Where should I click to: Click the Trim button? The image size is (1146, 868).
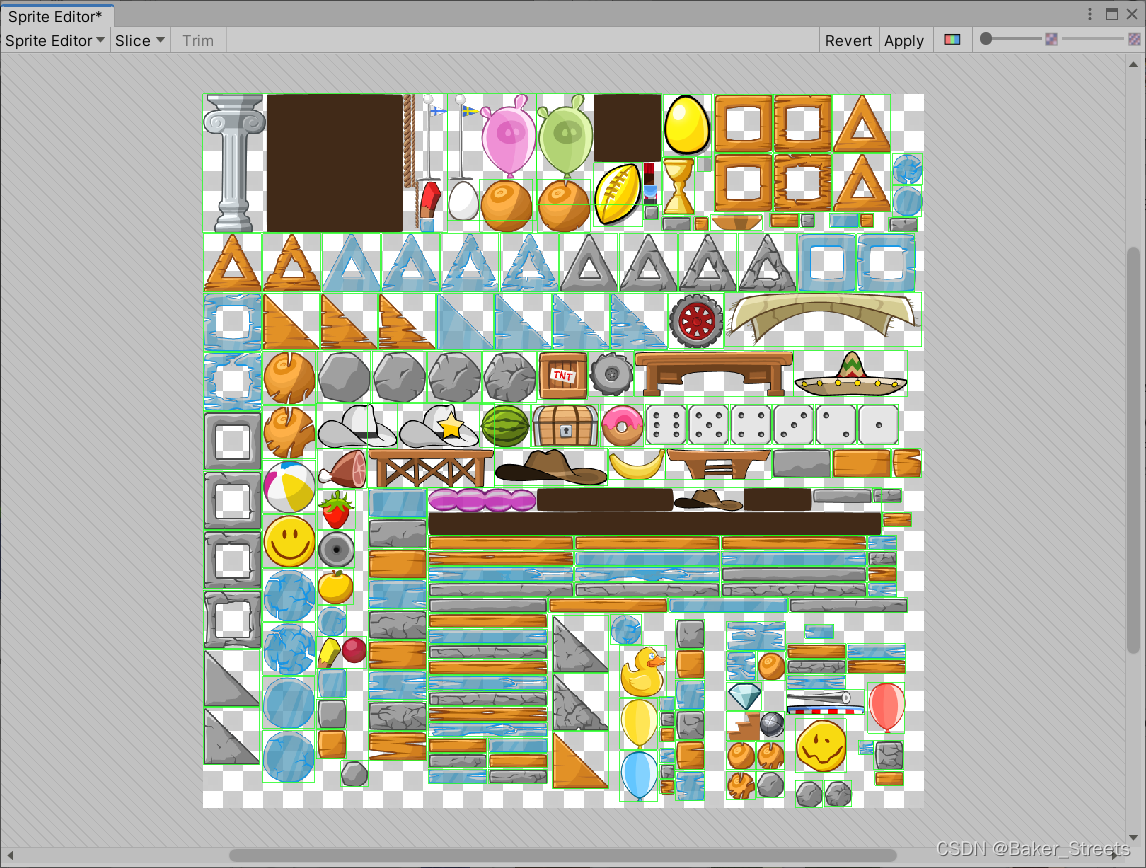[x=198, y=41]
